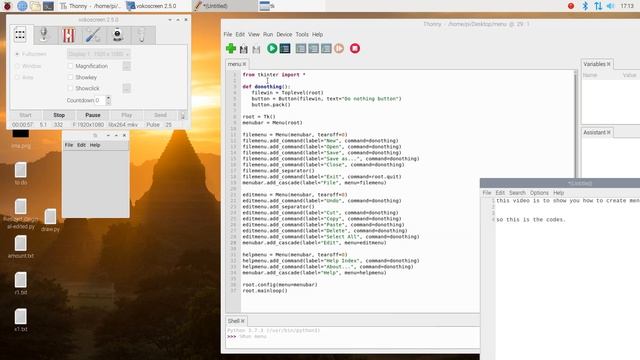The width and height of the screenshot is (640, 360).
Task: Click the green New file plus icon in Thonny
Action: tap(231, 49)
